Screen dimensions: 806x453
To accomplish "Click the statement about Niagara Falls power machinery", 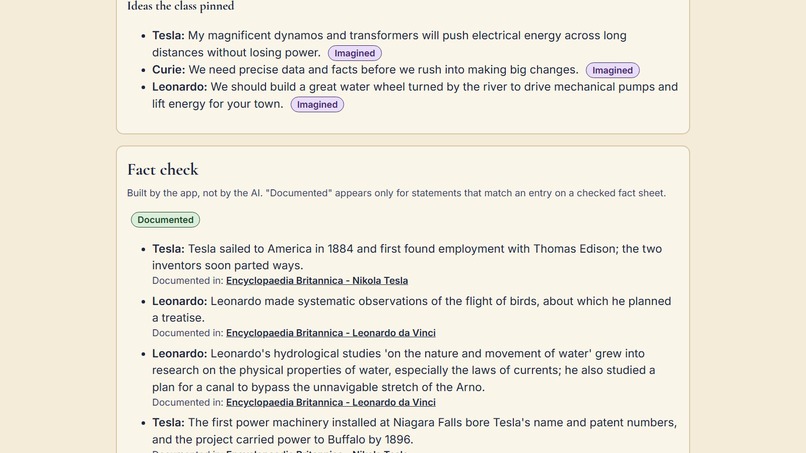I will pyautogui.click(x=414, y=431).
